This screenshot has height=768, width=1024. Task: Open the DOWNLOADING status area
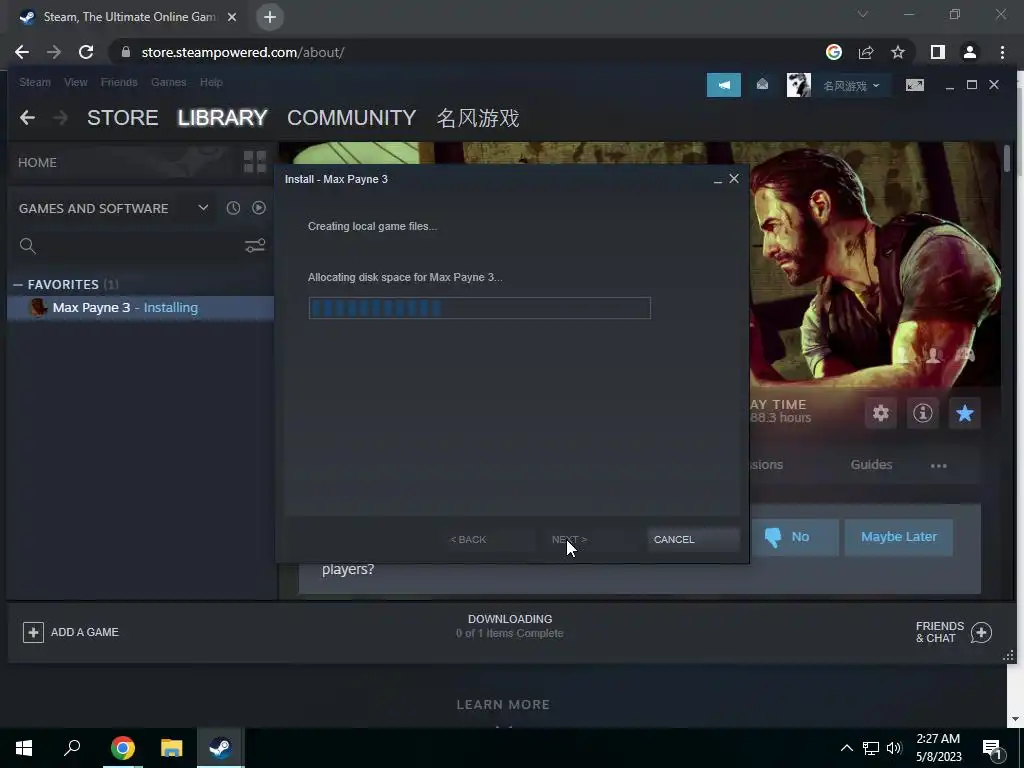509,626
